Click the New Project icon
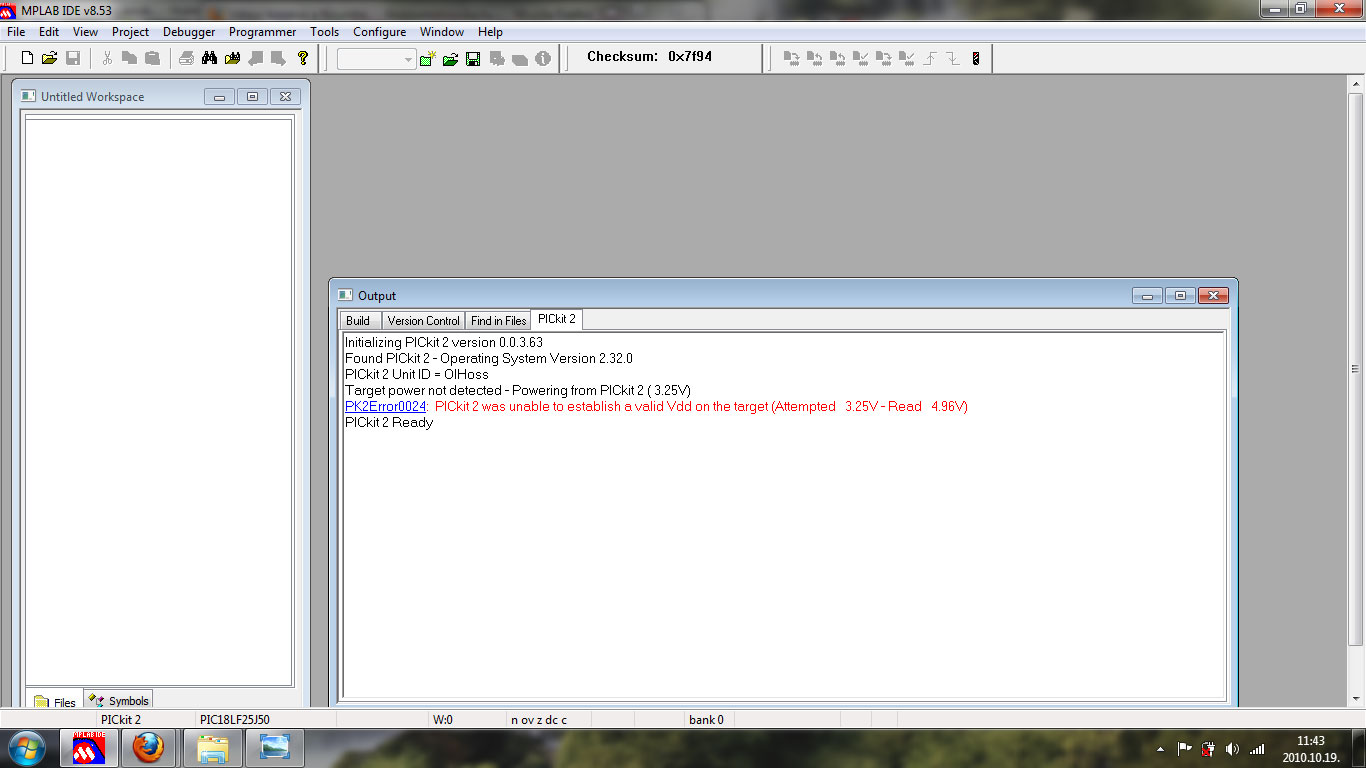1366x768 pixels. [428, 59]
